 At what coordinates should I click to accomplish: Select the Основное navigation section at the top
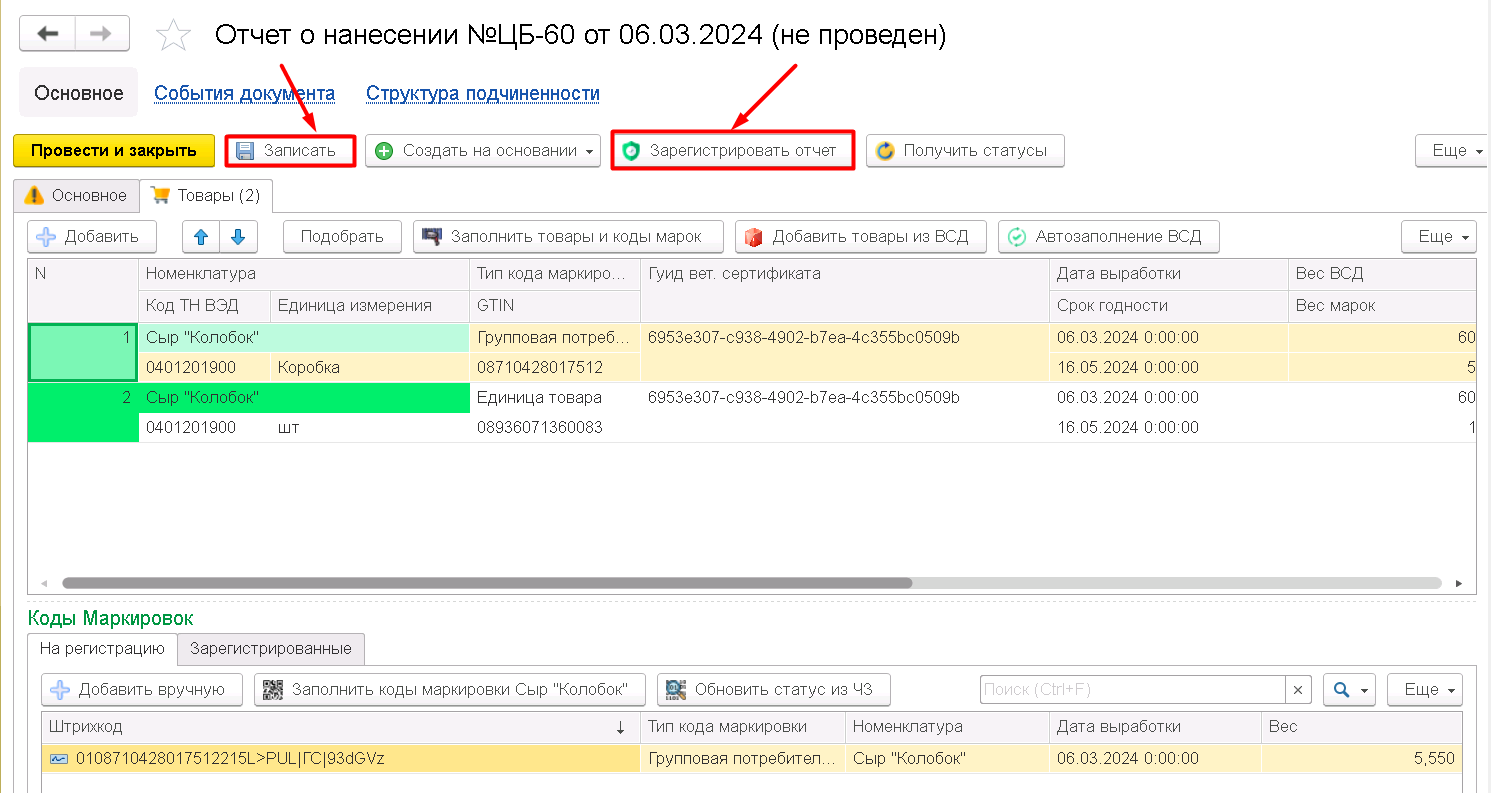(x=79, y=93)
